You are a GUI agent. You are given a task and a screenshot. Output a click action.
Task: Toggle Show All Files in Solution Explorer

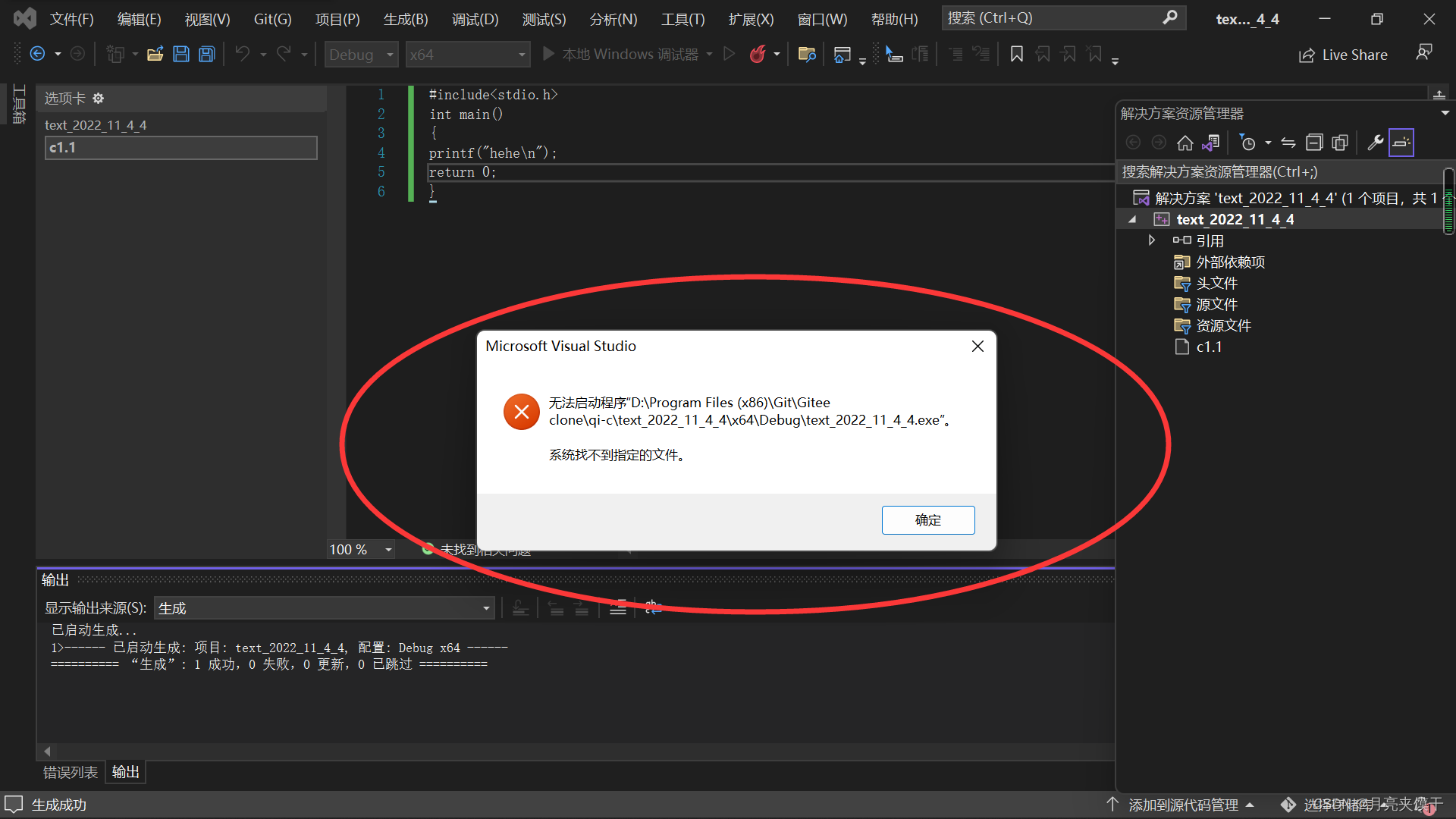(1340, 143)
